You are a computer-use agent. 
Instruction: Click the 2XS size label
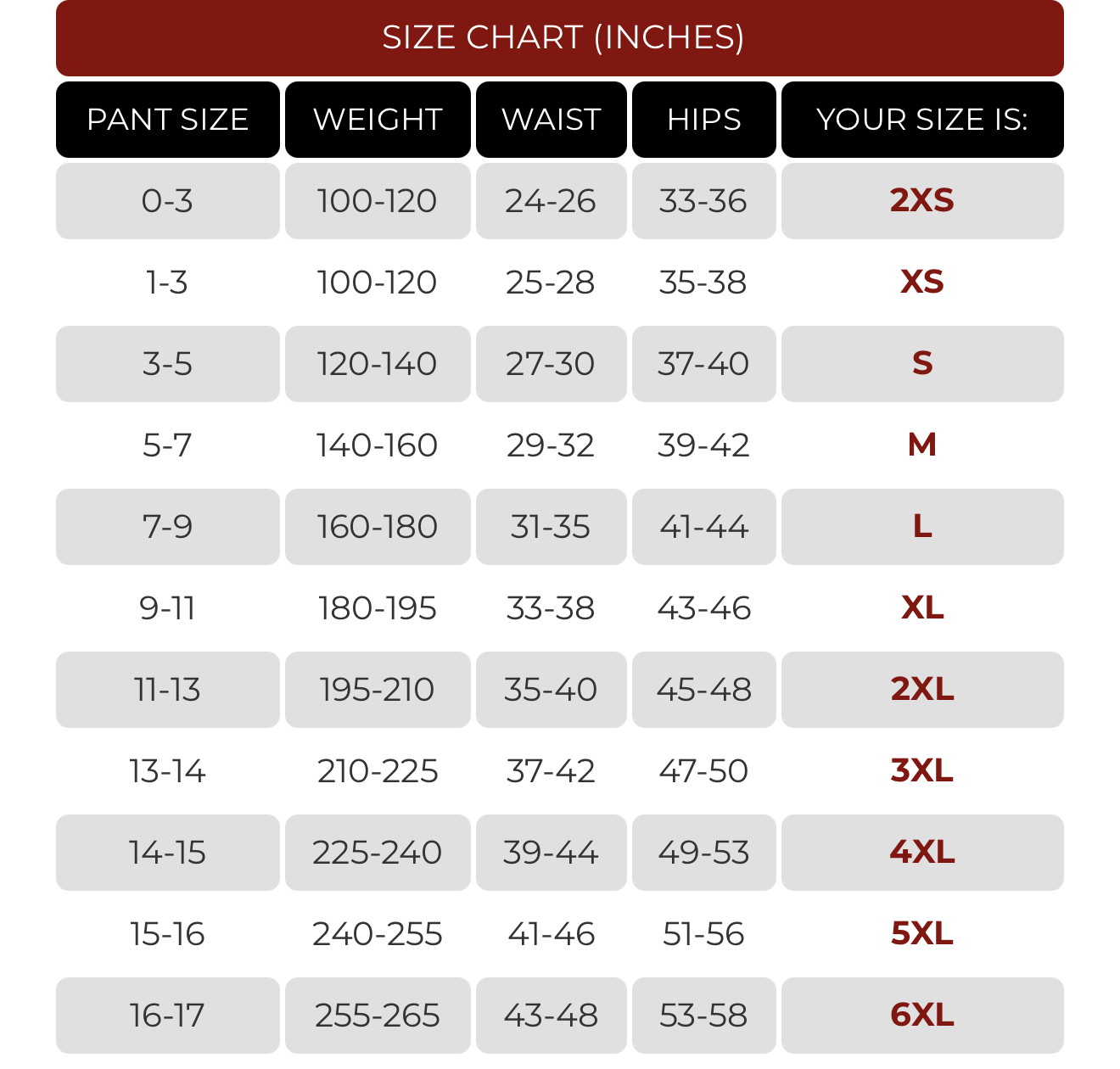[x=922, y=201]
